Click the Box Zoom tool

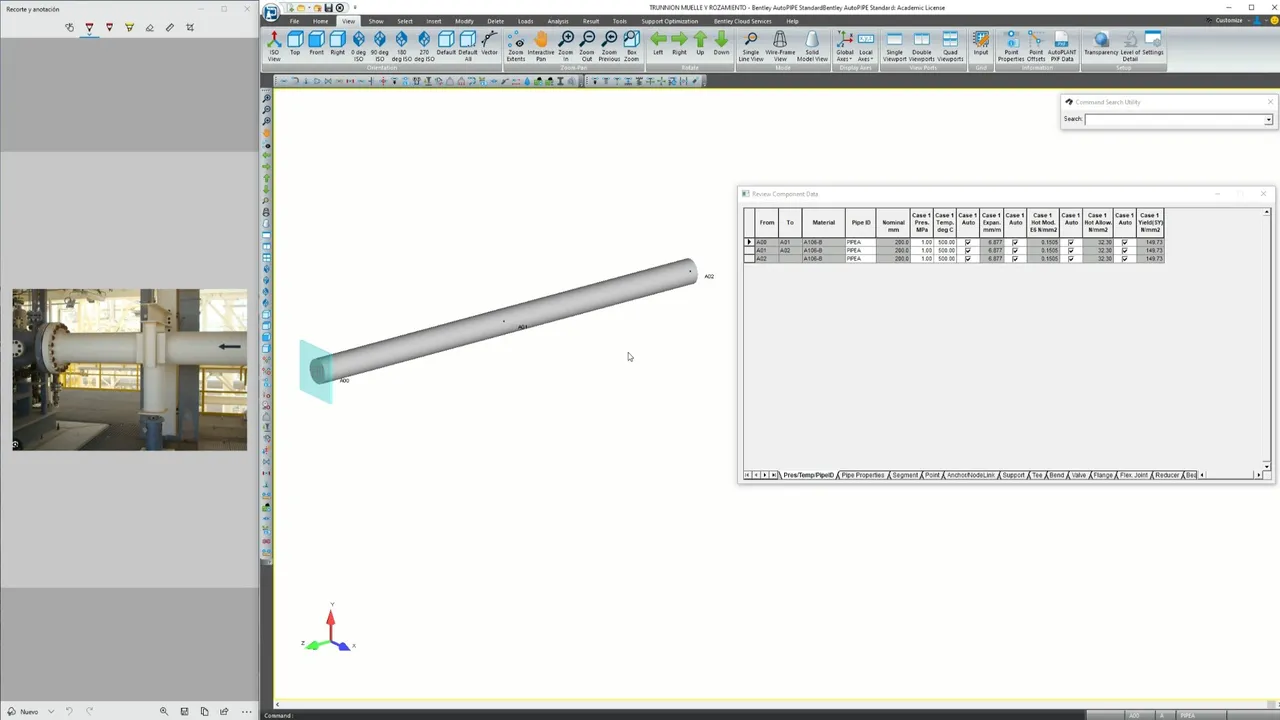632,46
